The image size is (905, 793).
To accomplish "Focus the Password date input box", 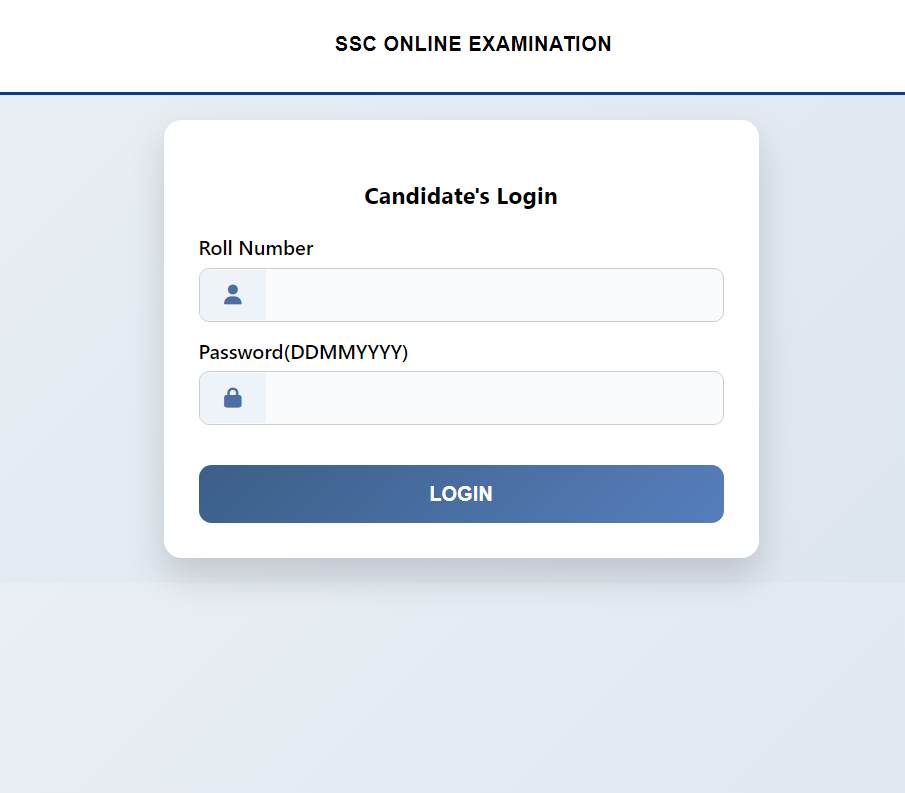I will click(x=493, y=398).
